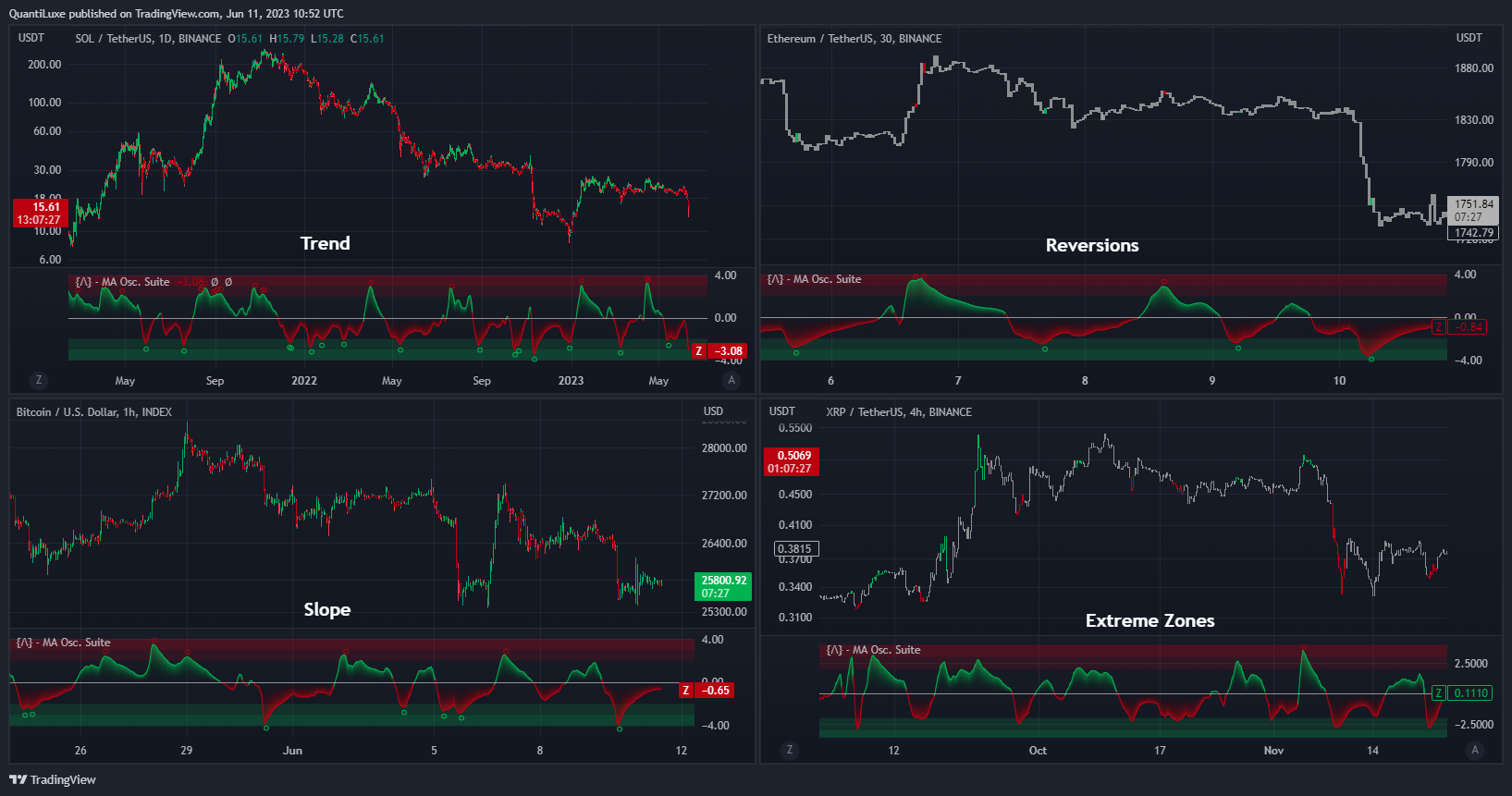Click the boxed 0.3815 price label
This screenshot has width=1512, height=796.
pos(796,549)
